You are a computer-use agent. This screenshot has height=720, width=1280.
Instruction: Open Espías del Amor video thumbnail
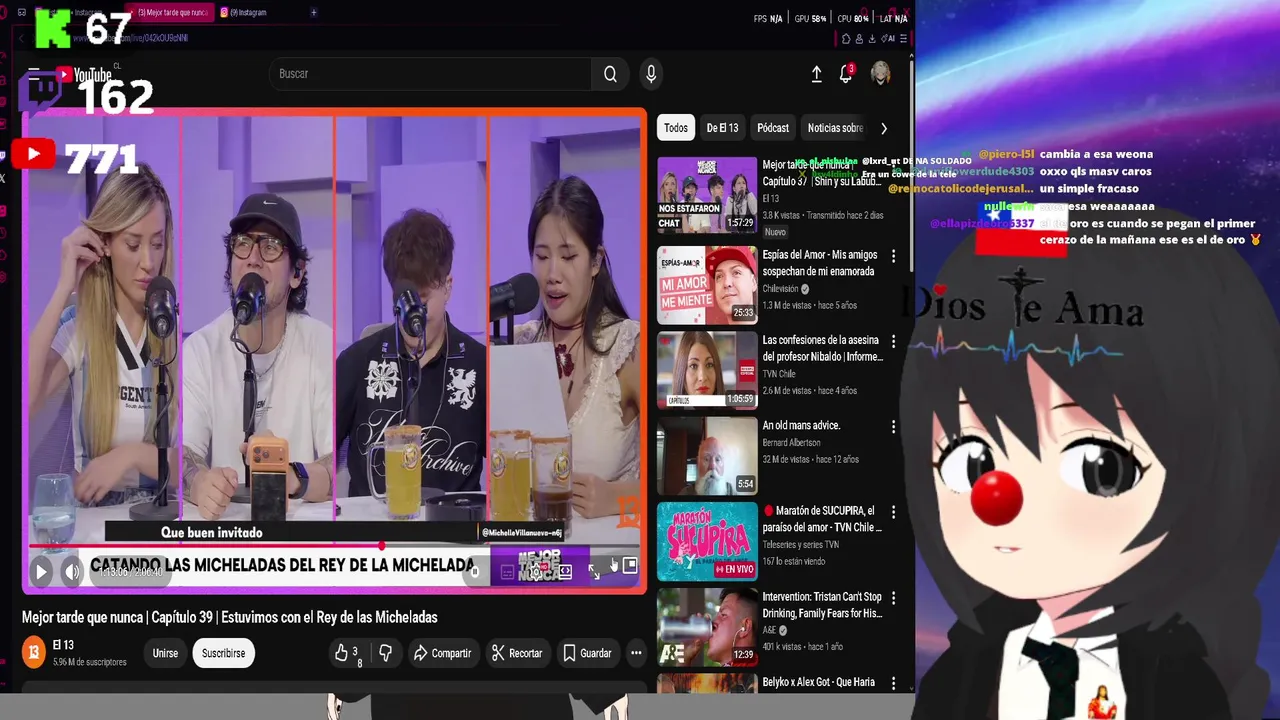pyautogui.click(x=707, y=284)
